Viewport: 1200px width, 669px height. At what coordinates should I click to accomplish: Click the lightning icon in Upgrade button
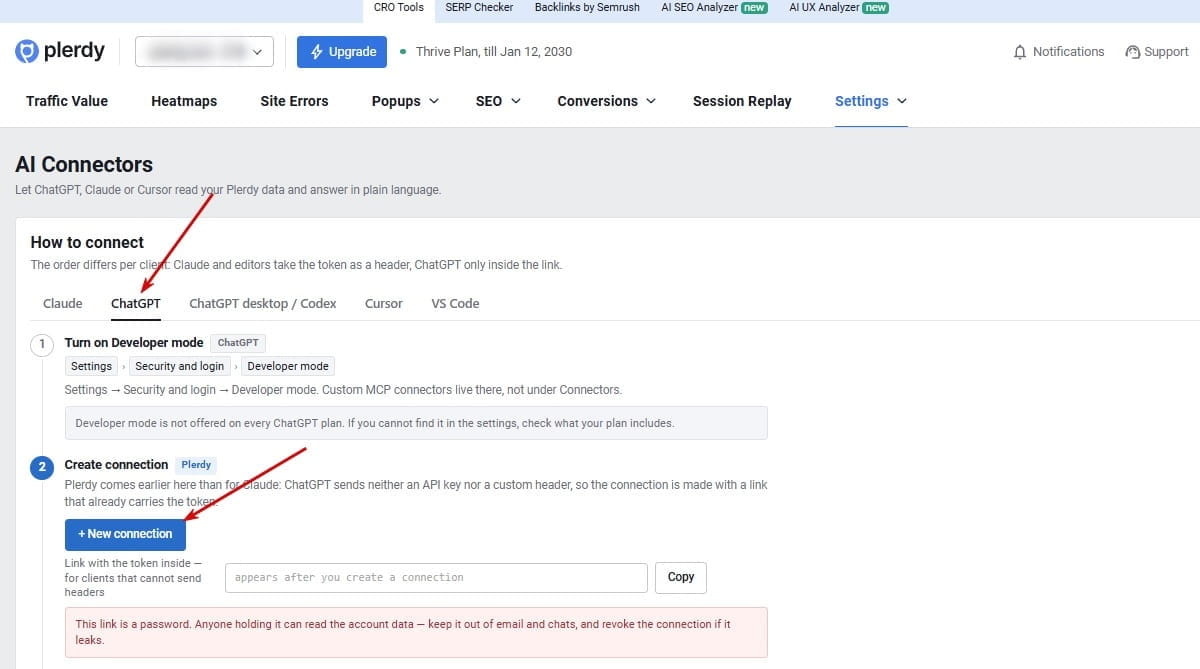click(x=317, y=52)
